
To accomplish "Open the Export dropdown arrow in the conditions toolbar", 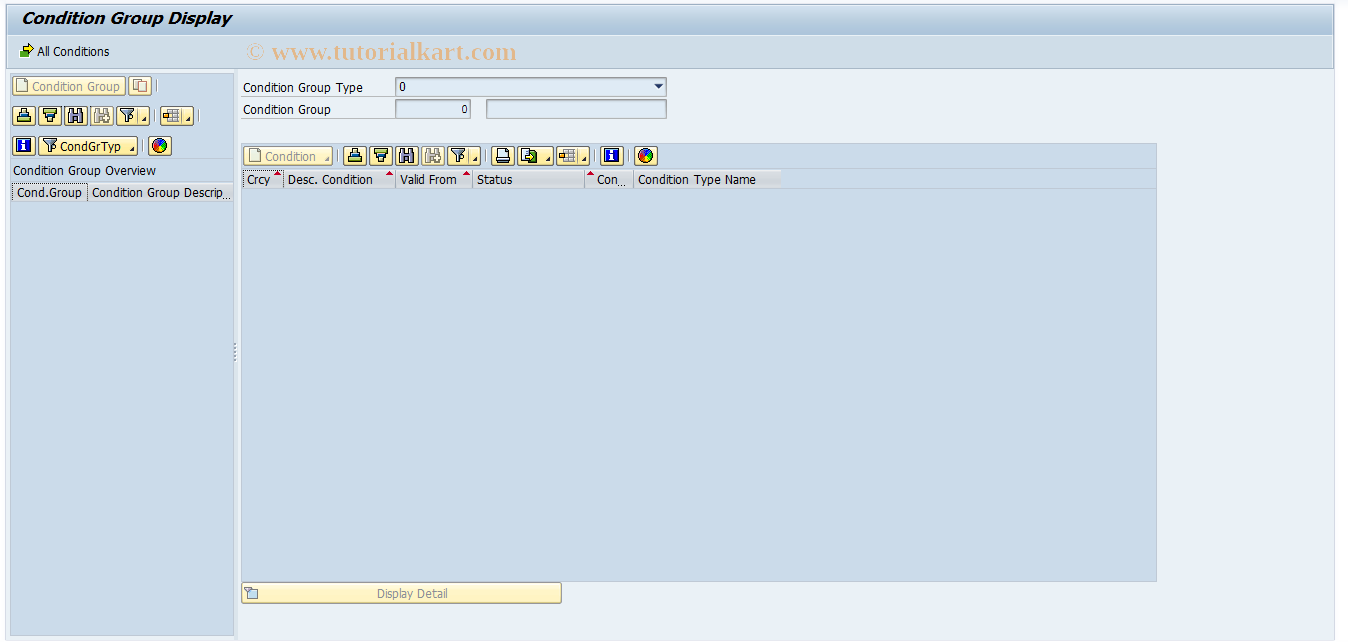I will click(x=547, y=157).
